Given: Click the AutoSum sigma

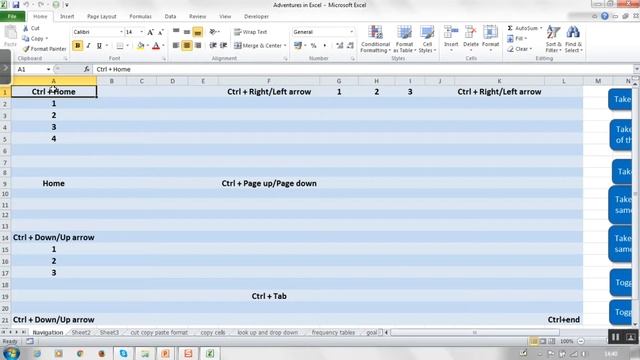Looking at the screenshot, I should 510,28.
